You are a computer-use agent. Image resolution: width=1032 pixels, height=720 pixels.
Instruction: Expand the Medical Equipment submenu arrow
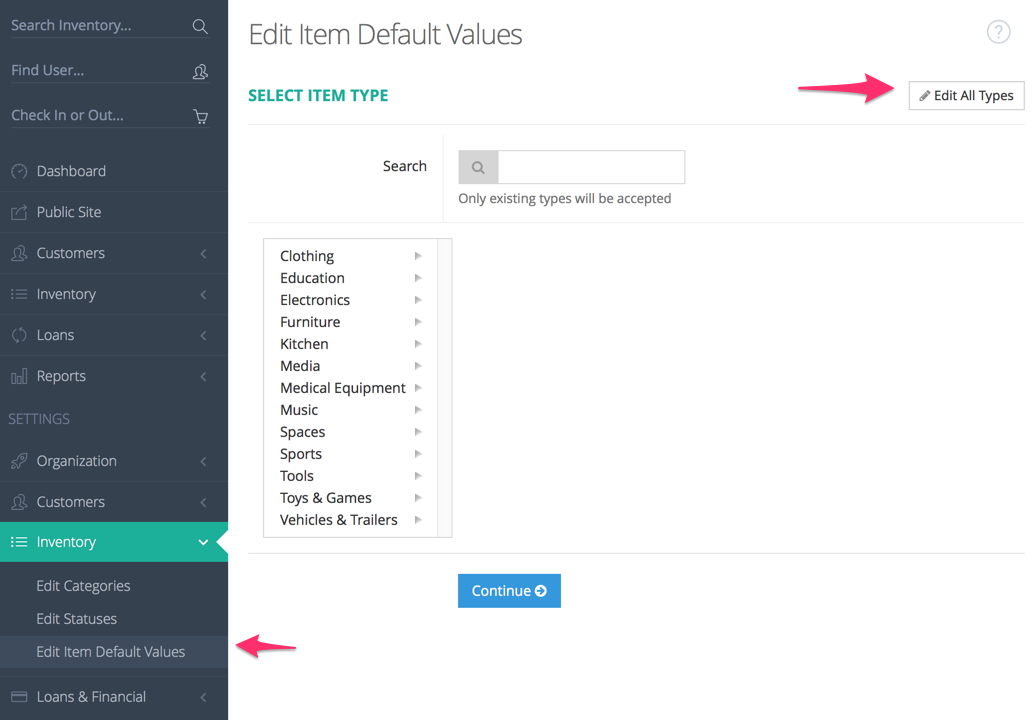point(418,388)
